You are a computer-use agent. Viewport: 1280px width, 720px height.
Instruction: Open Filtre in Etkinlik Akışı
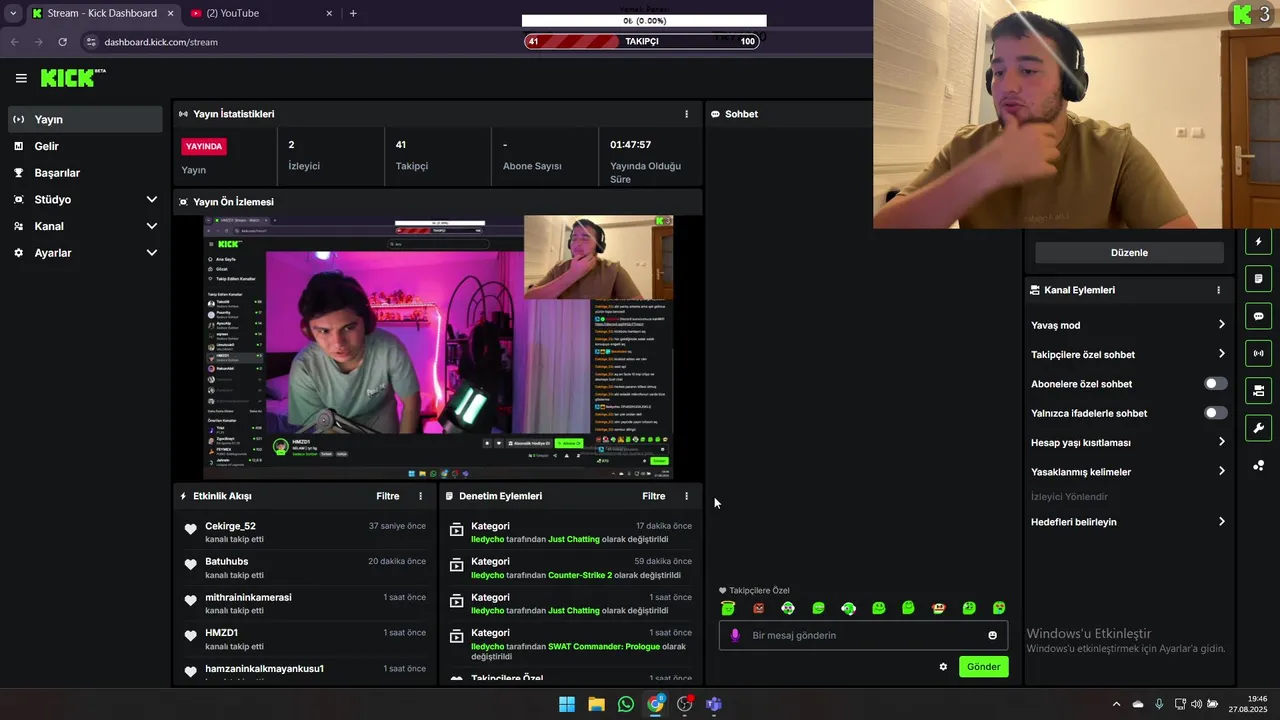[387, 496]
